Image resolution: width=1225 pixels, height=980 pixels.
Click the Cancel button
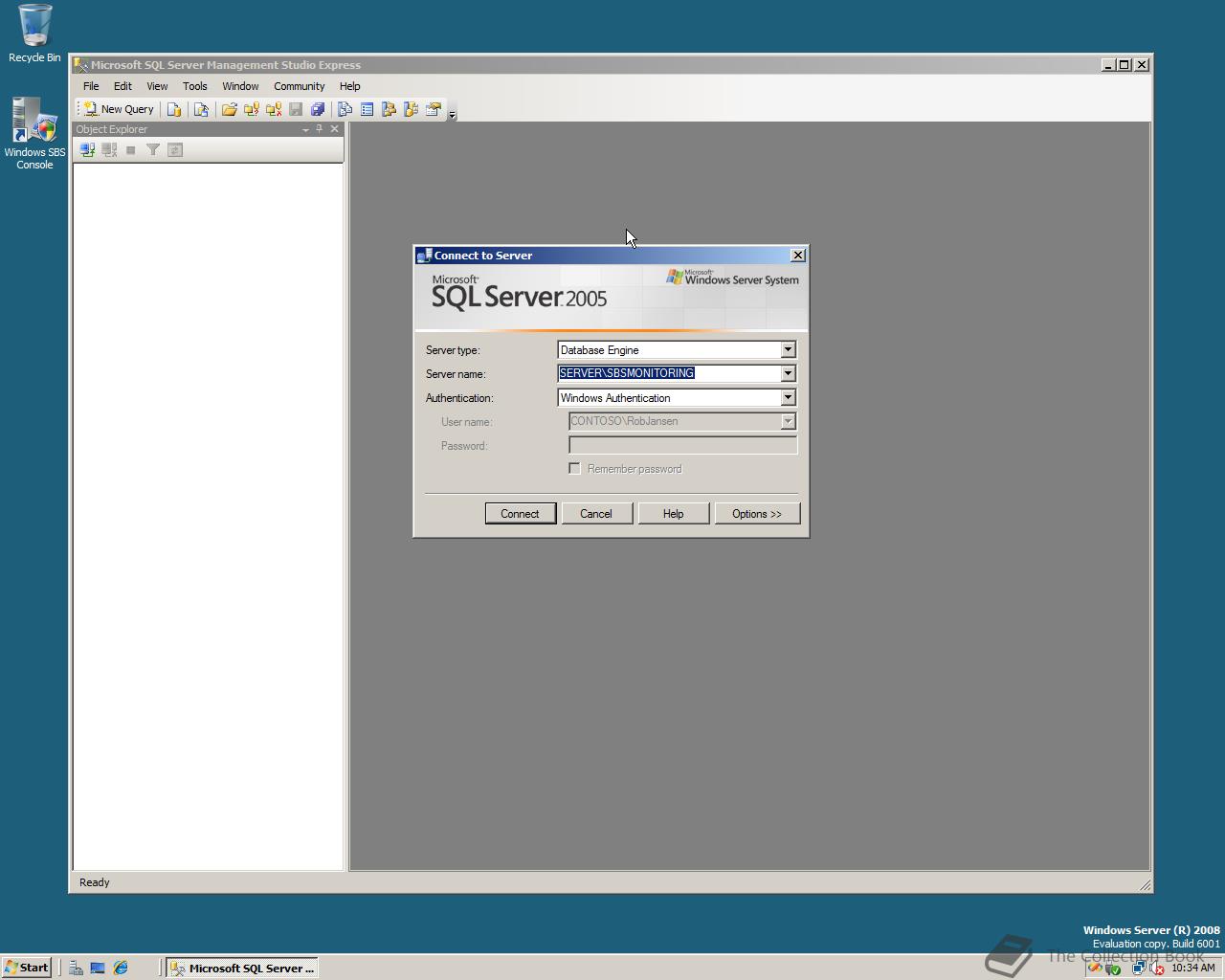point(595,514)
